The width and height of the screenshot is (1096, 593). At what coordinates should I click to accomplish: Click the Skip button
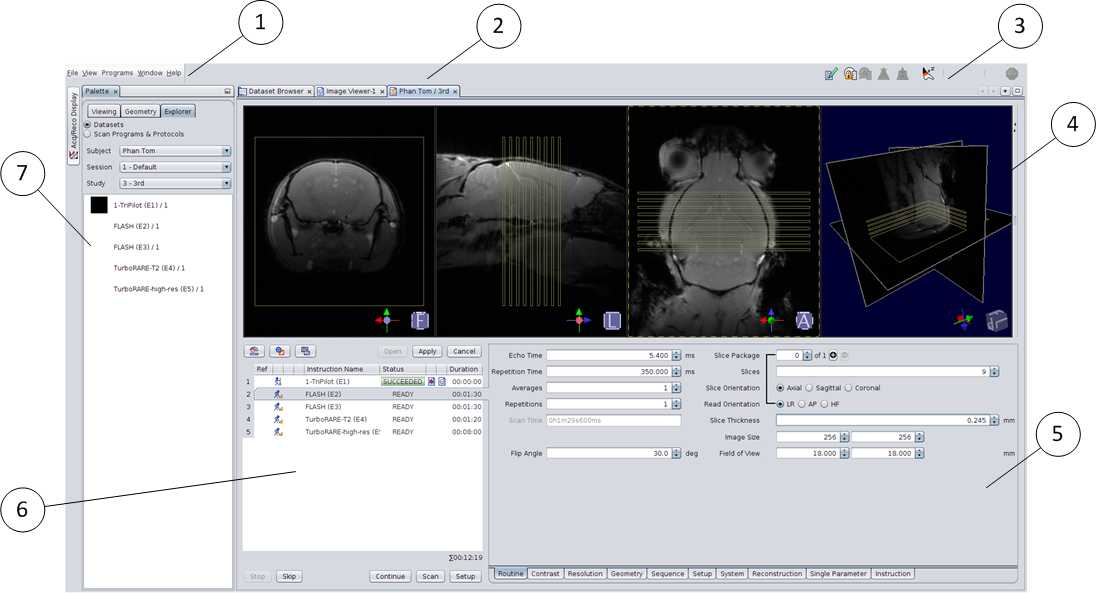tap(289, 576)
